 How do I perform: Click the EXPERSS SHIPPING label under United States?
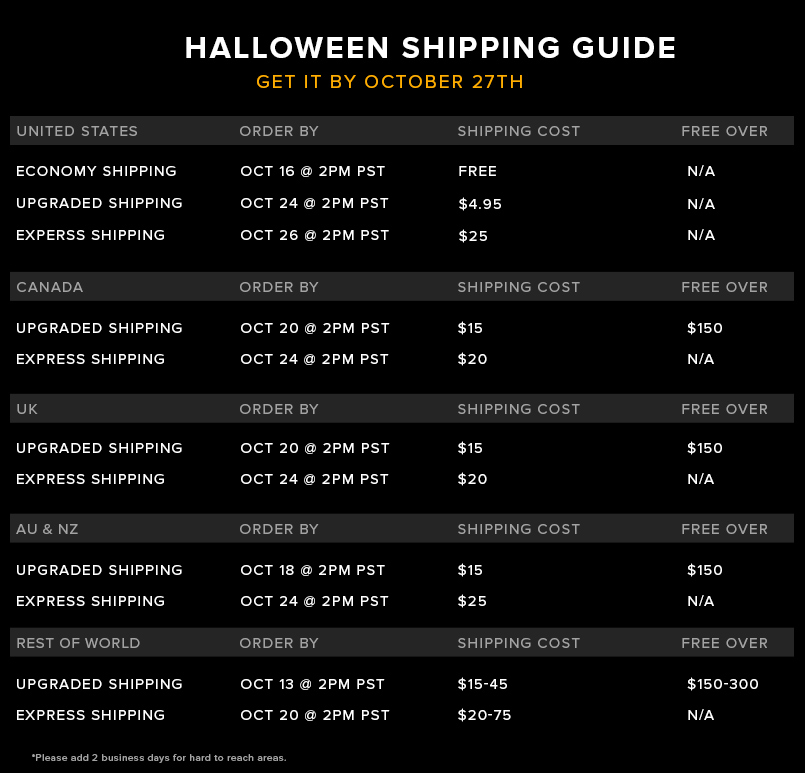(x=90, y=235)
